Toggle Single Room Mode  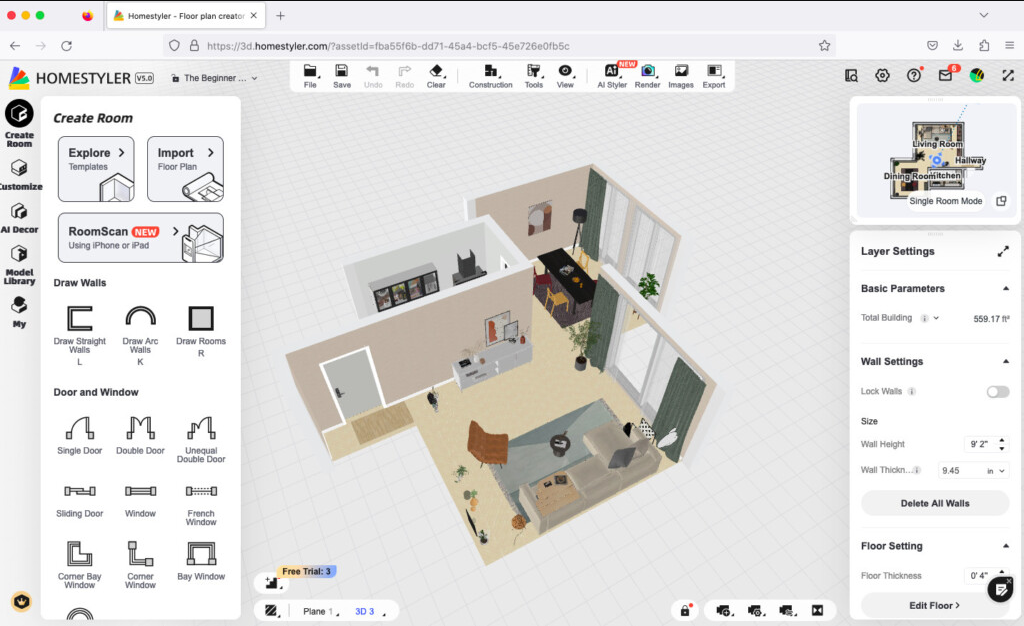click(x=945, y=201)
